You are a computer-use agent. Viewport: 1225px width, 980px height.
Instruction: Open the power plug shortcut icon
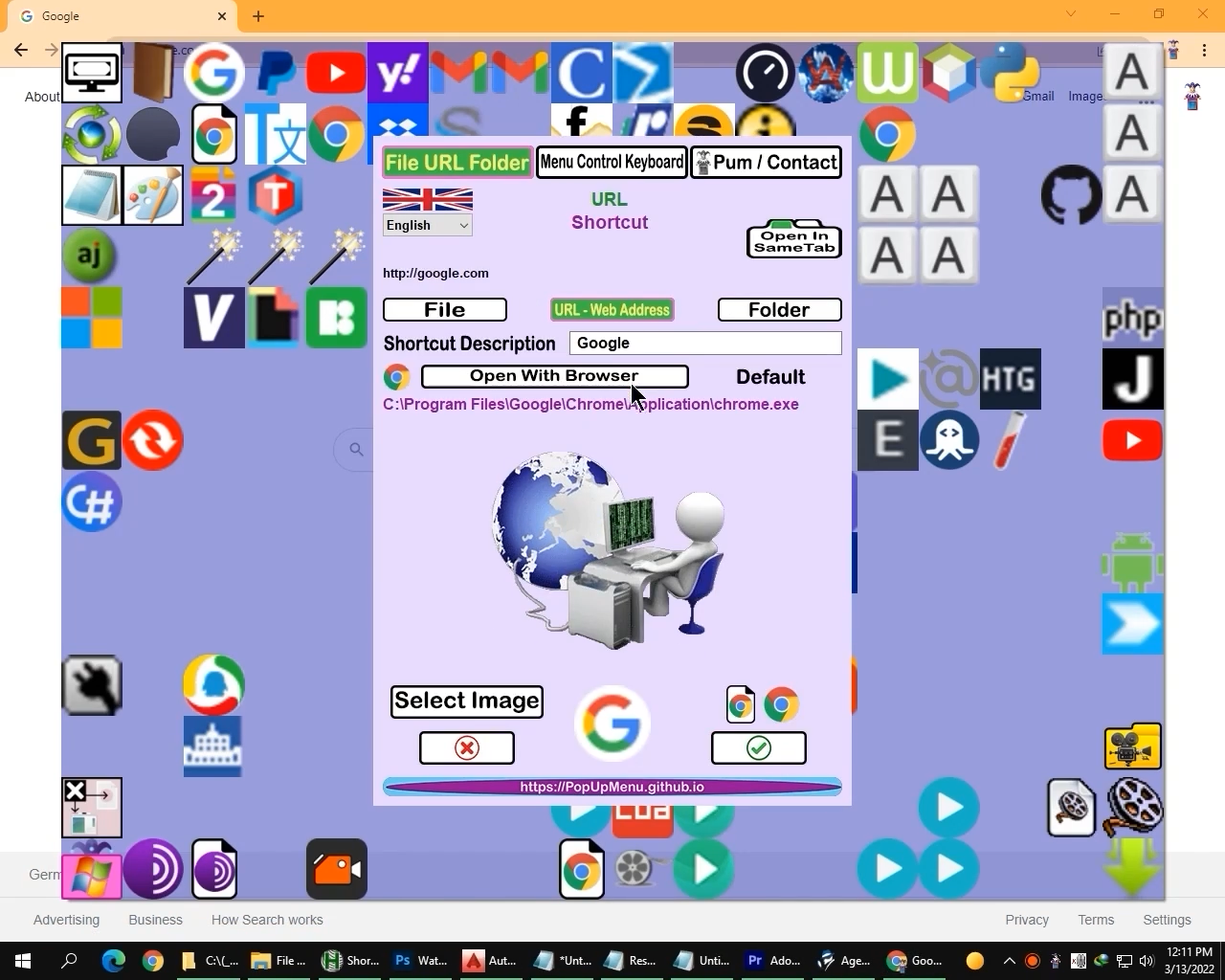tap(92, 685)
